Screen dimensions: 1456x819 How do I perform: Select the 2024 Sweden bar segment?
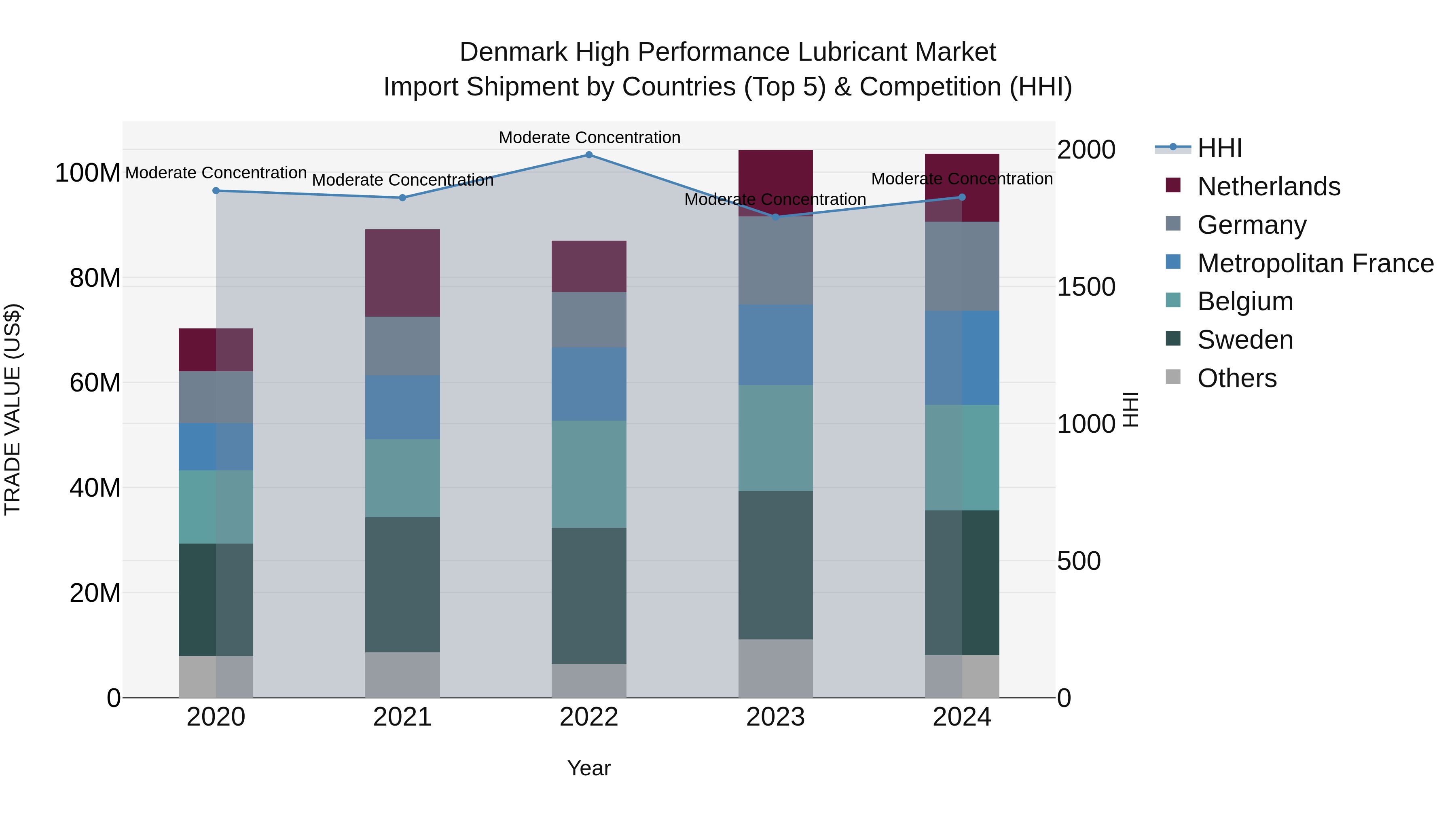(962, 583)
